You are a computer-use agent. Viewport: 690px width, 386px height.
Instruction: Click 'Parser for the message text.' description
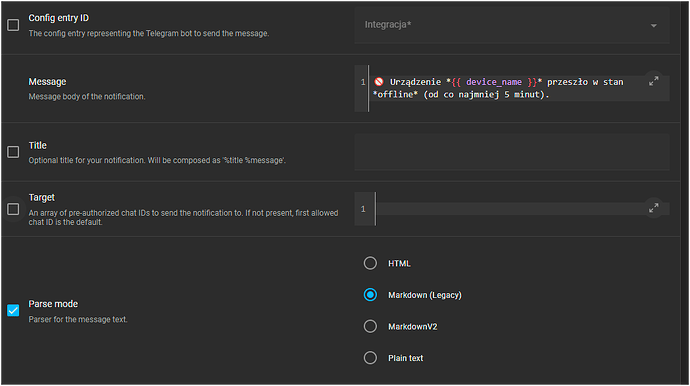coord(78,320)
